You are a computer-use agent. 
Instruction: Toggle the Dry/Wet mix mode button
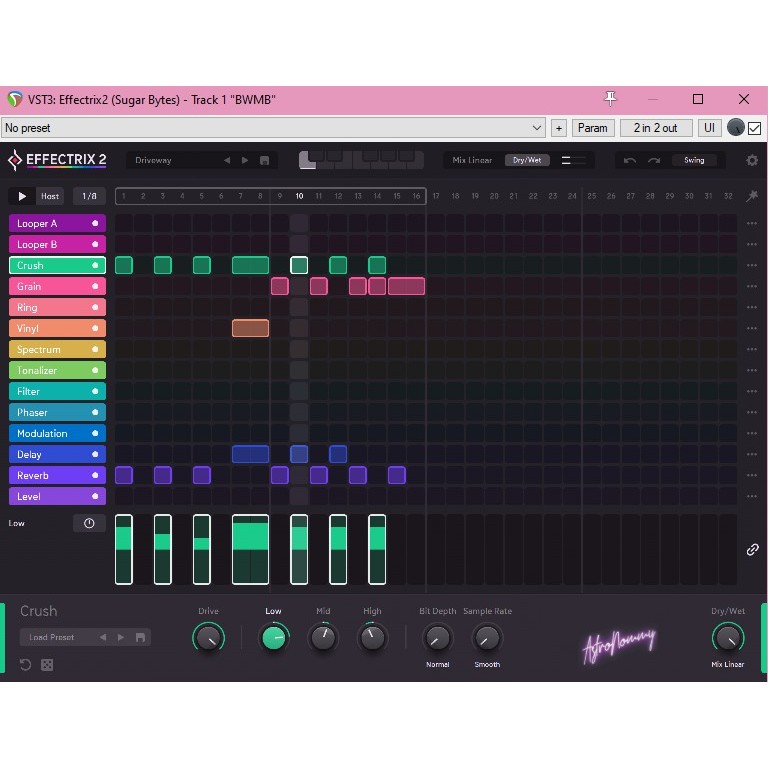point(527,160)
